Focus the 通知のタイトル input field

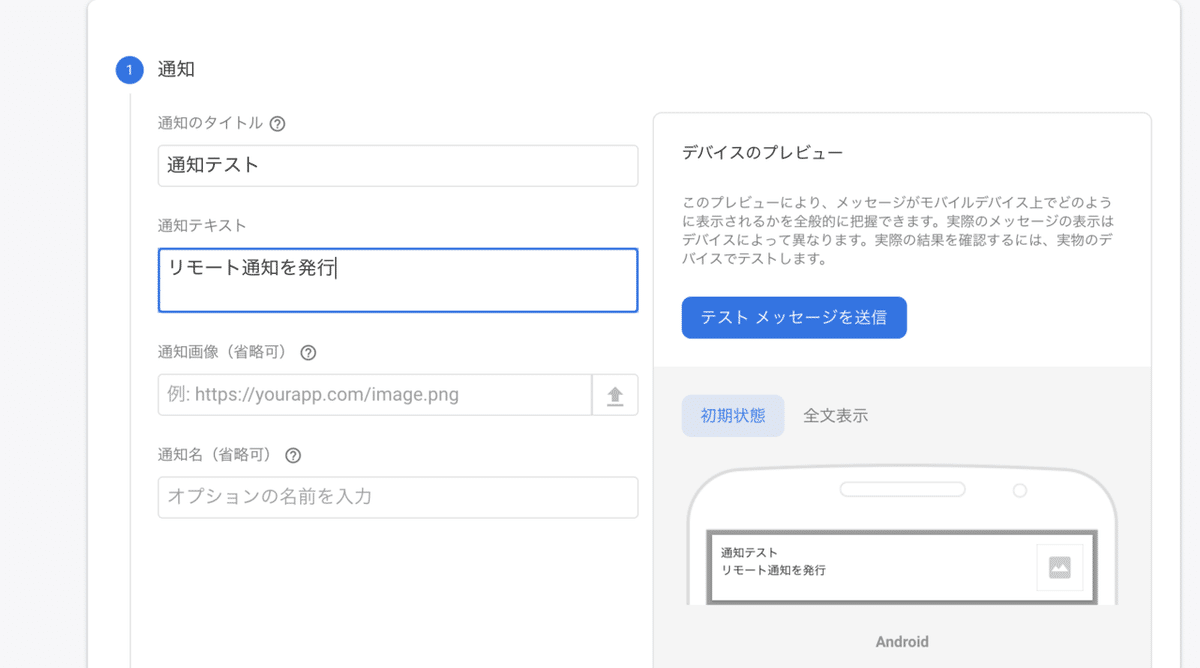click(397, 165)
